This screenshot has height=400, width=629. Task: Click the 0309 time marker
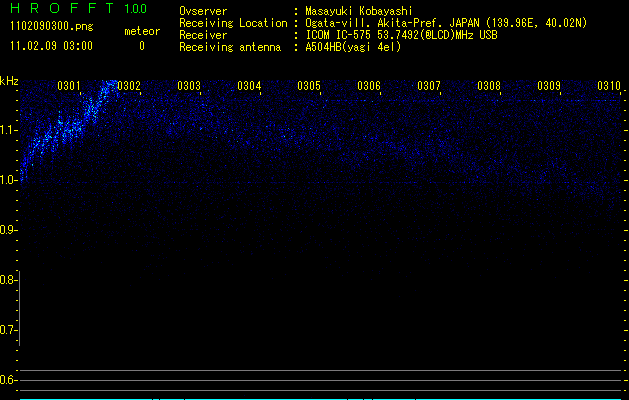pos(549,86)
